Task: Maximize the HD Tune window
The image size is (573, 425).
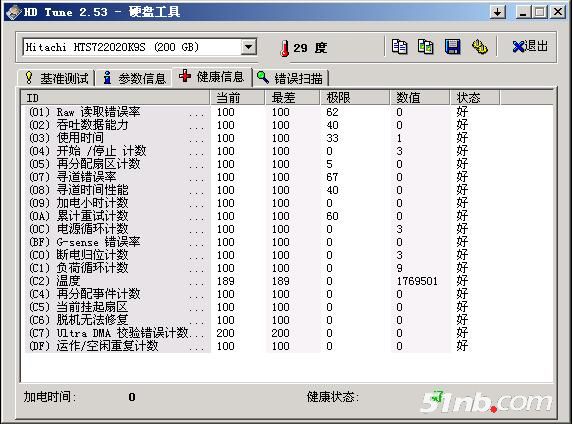Action: pyautogui.click(x=539, y=12)
